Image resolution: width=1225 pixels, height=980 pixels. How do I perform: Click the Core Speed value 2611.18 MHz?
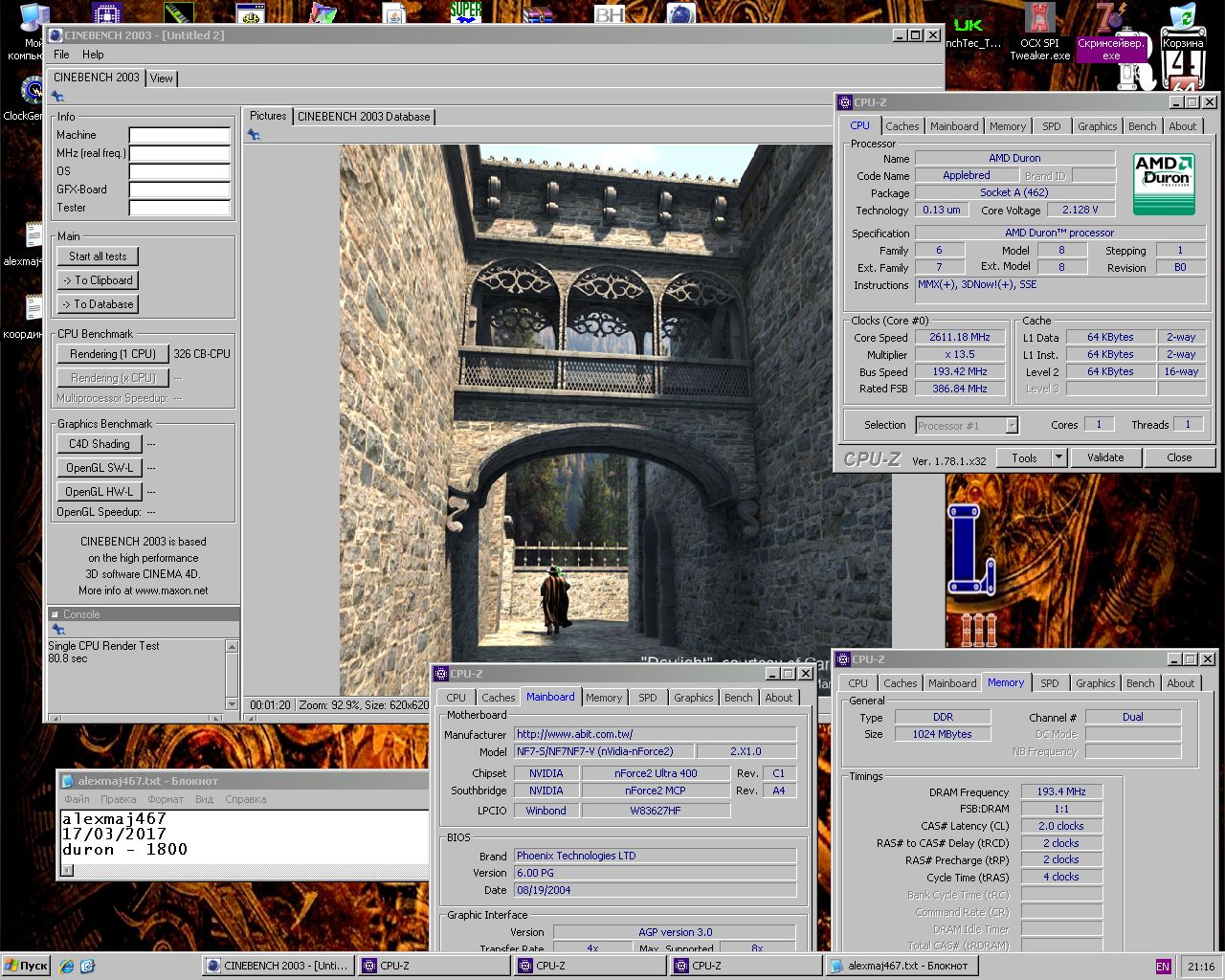coord(959,337)
